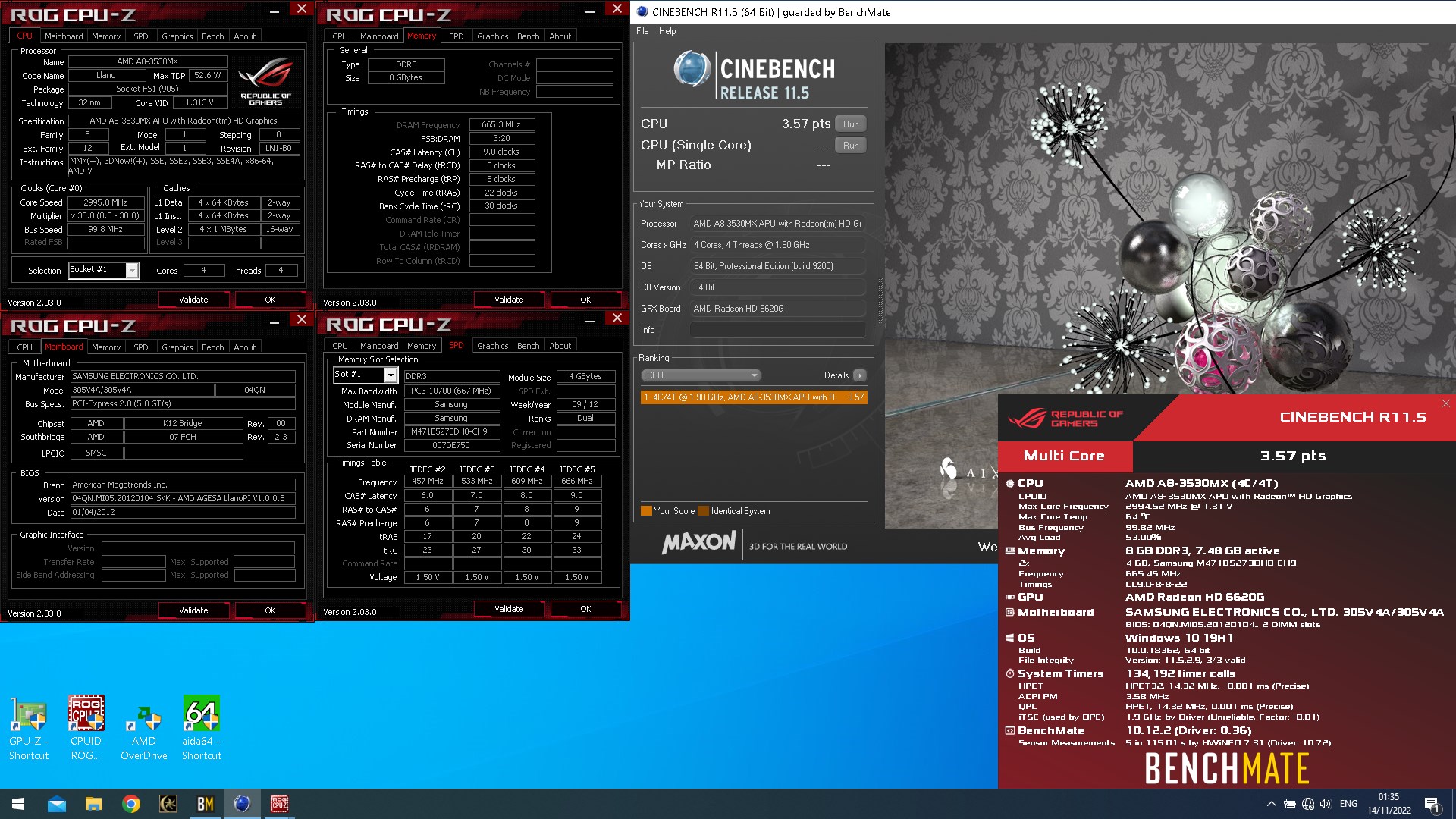Screen dimensions: 1456x819
Task: Click the ROG CPU-Z taskbar icon
Action: [x=279, y=804]
